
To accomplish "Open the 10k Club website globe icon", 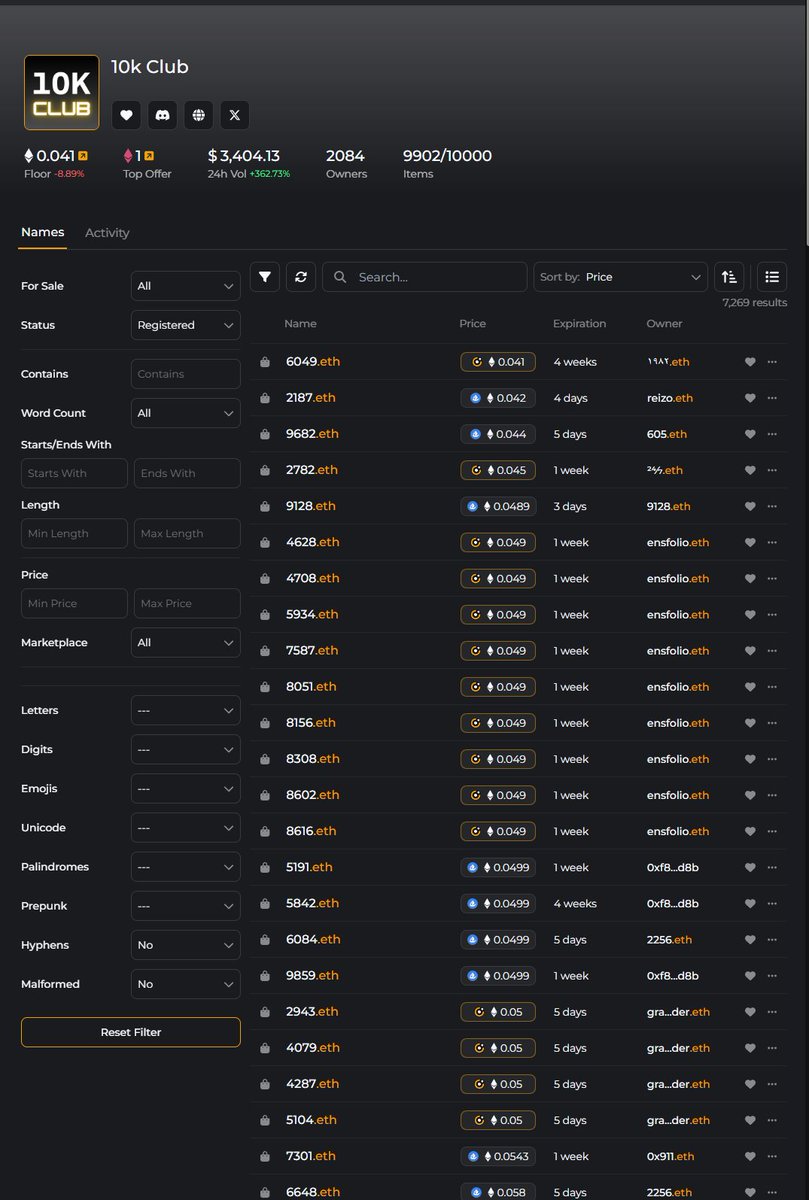I will tap(198, 115).
